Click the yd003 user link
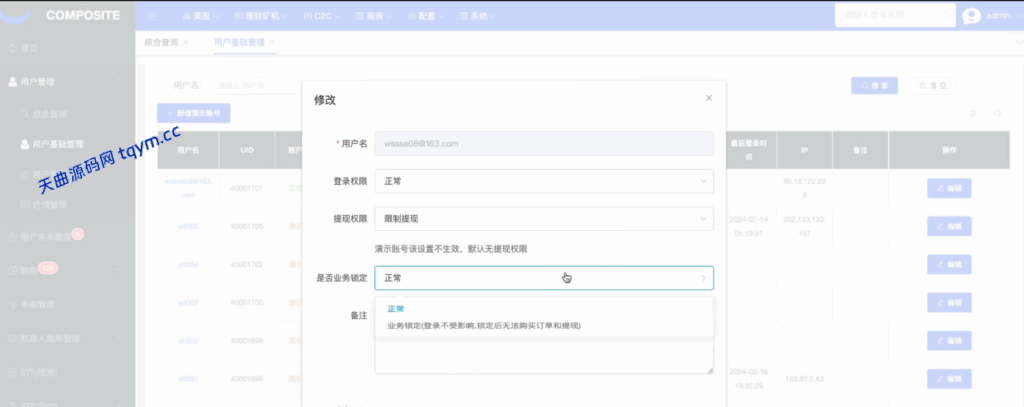1024x407 pixels. pyautogui.click(x=187, y=302)
